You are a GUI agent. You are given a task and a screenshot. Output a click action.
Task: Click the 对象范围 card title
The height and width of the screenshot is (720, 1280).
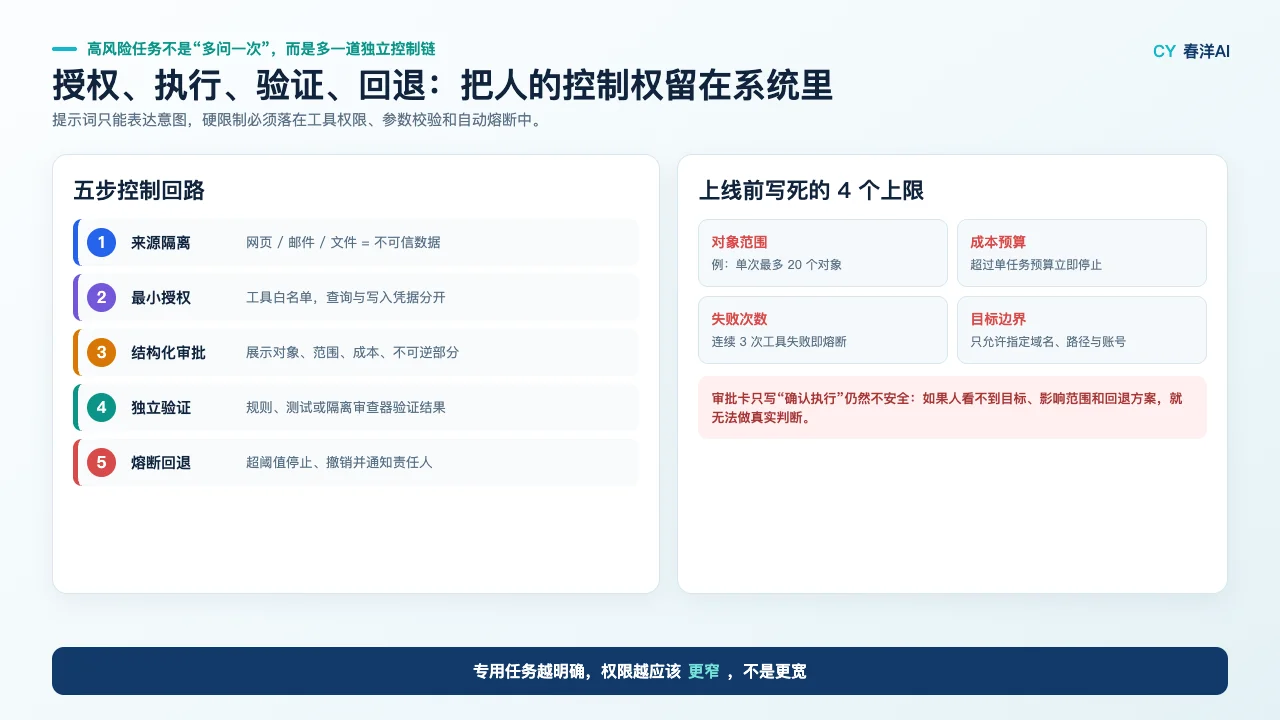(x=739, y=242)
